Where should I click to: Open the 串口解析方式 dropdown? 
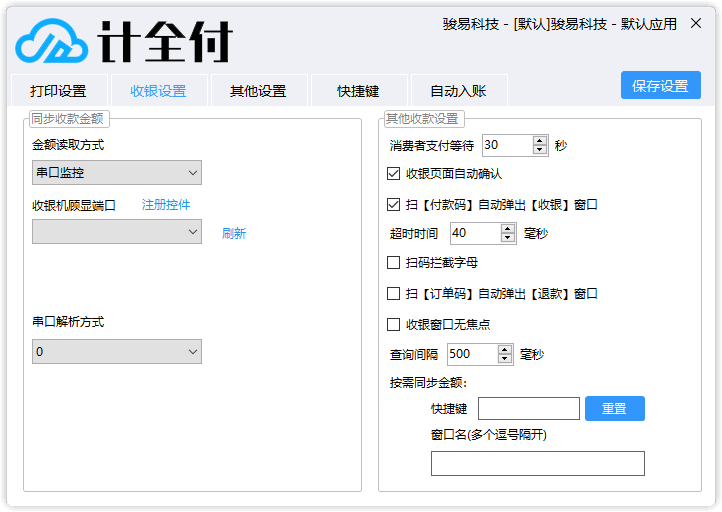117,352
